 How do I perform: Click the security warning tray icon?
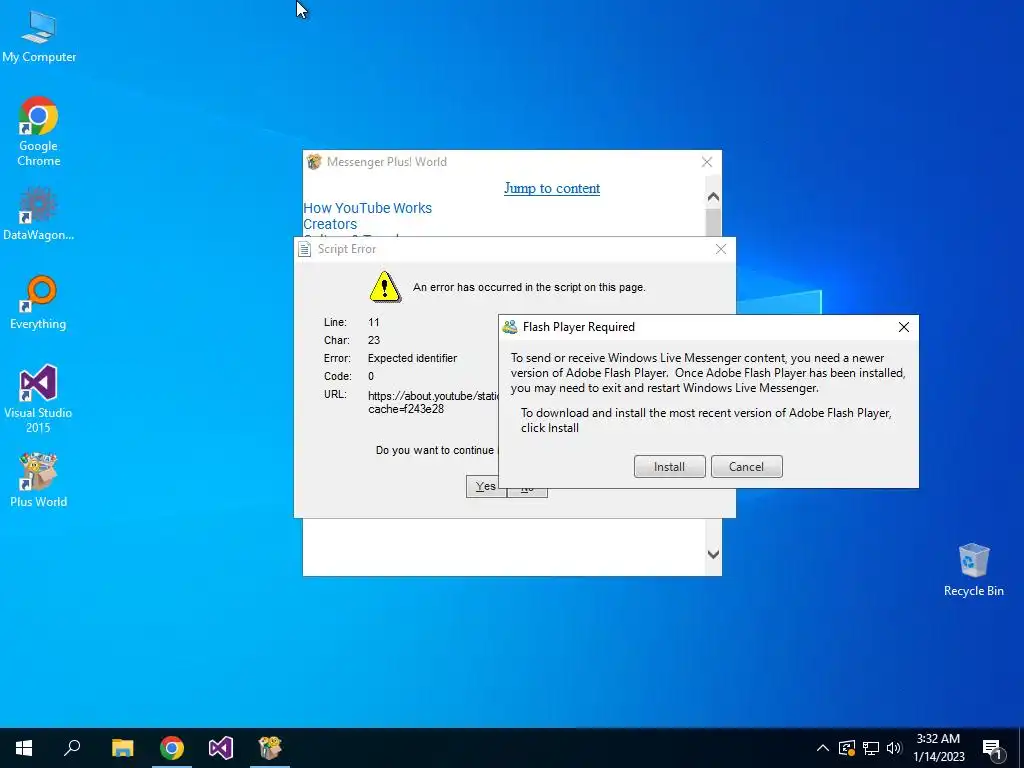846,748
